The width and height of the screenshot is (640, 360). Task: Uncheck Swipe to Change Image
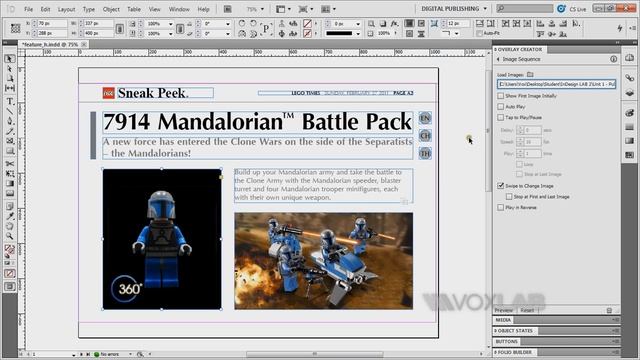[x=501, y=186]
